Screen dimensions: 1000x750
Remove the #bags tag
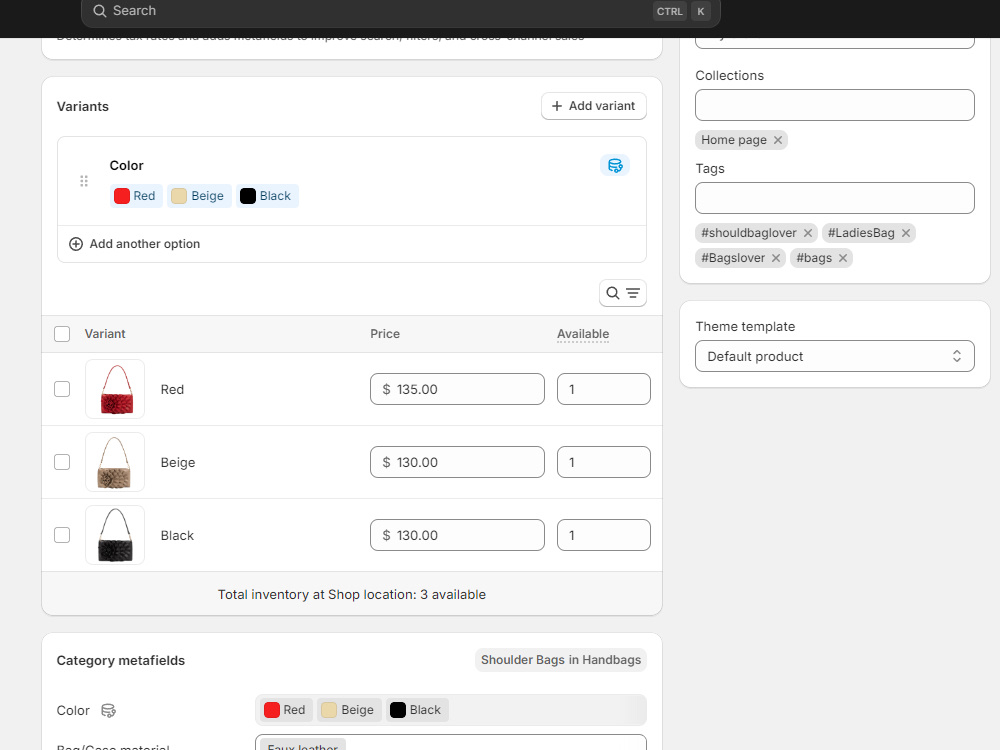point(842,258)
